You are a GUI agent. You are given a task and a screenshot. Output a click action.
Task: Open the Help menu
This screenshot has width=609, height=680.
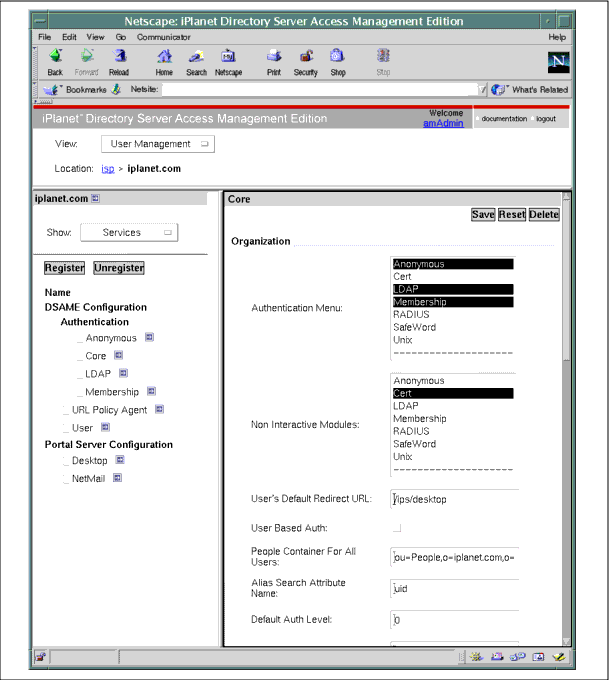coord(557,37)
